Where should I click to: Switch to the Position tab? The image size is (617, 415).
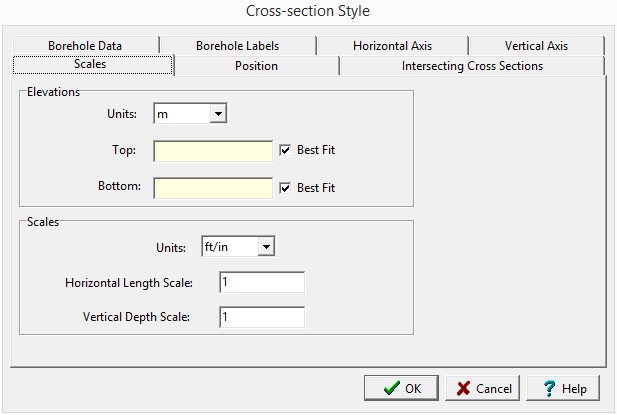point(256,66)
